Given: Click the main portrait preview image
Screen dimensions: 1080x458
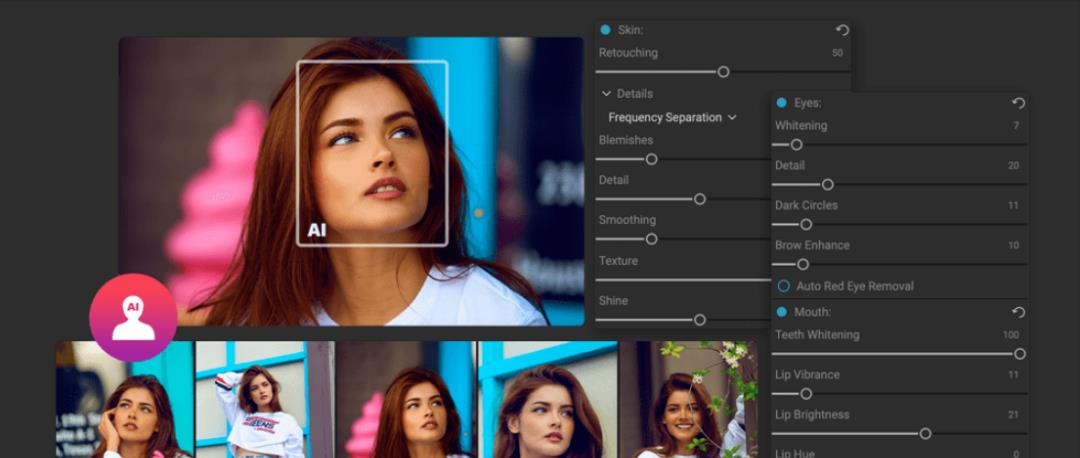Looking at the screenshot, I should (351, 181).
